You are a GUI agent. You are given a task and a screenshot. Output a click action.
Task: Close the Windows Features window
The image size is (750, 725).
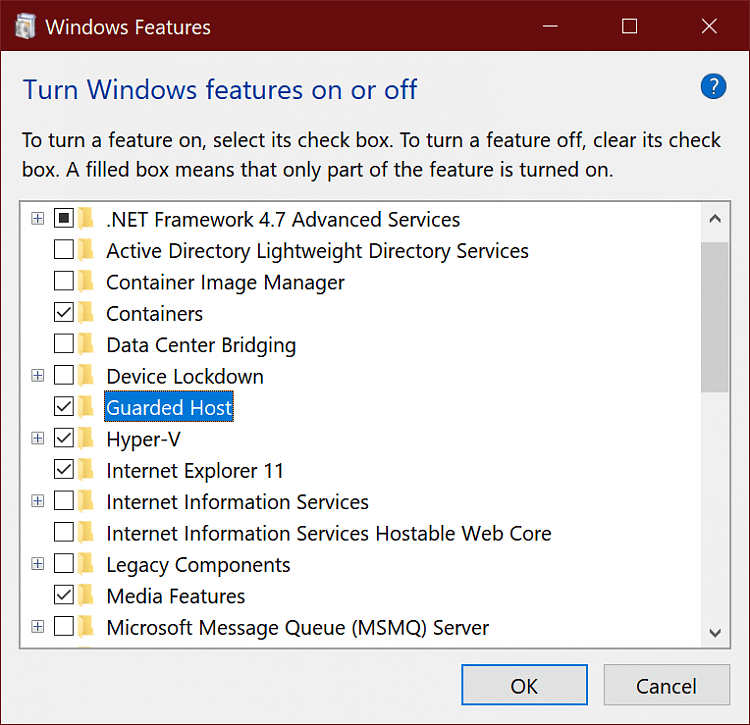click(709, 26)
